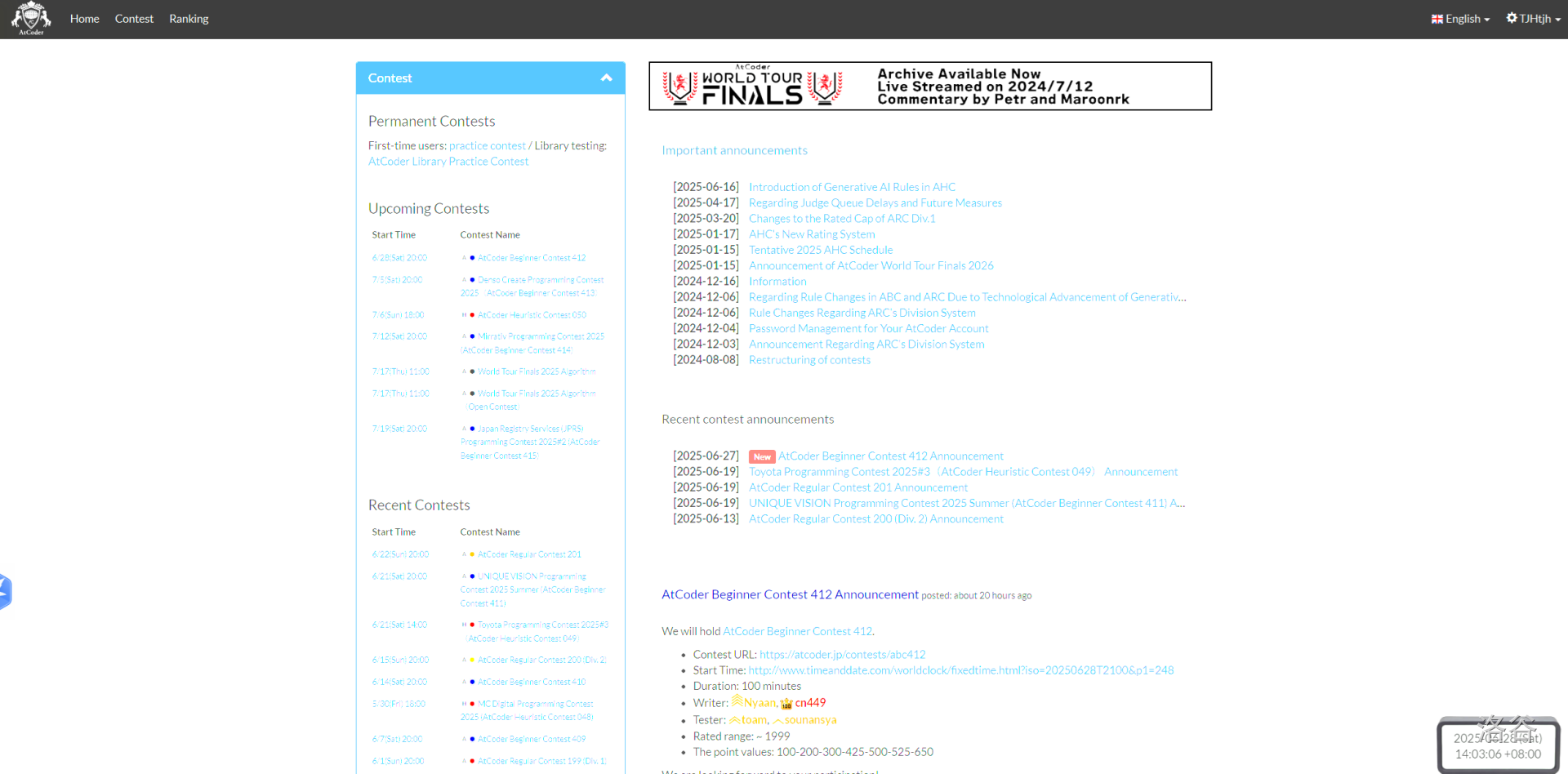Open Denso Create Programming Contest 2025 link

(532, 287)
